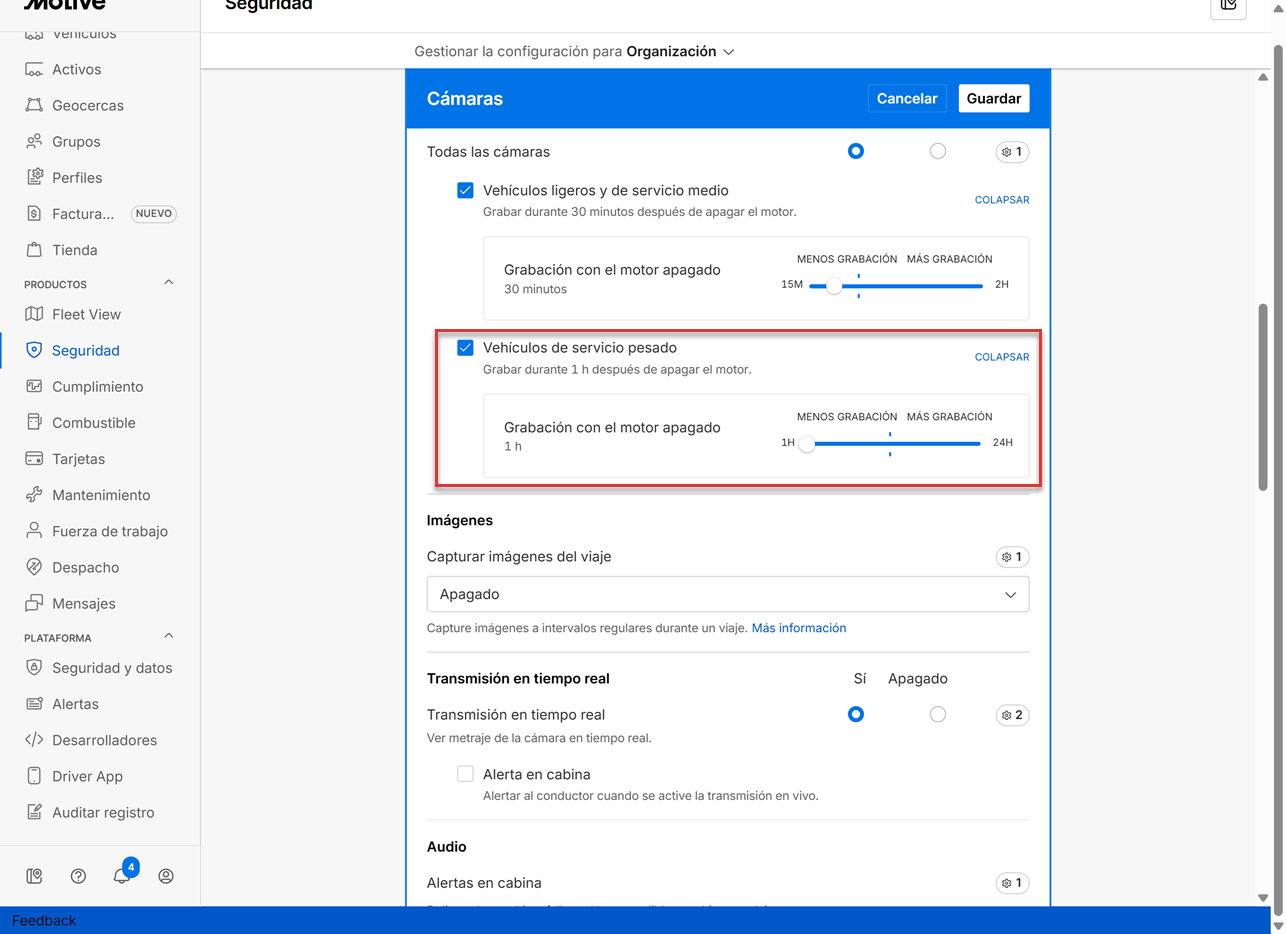
Task: Click the Tienda shopping bag icon
Action: 34,250
